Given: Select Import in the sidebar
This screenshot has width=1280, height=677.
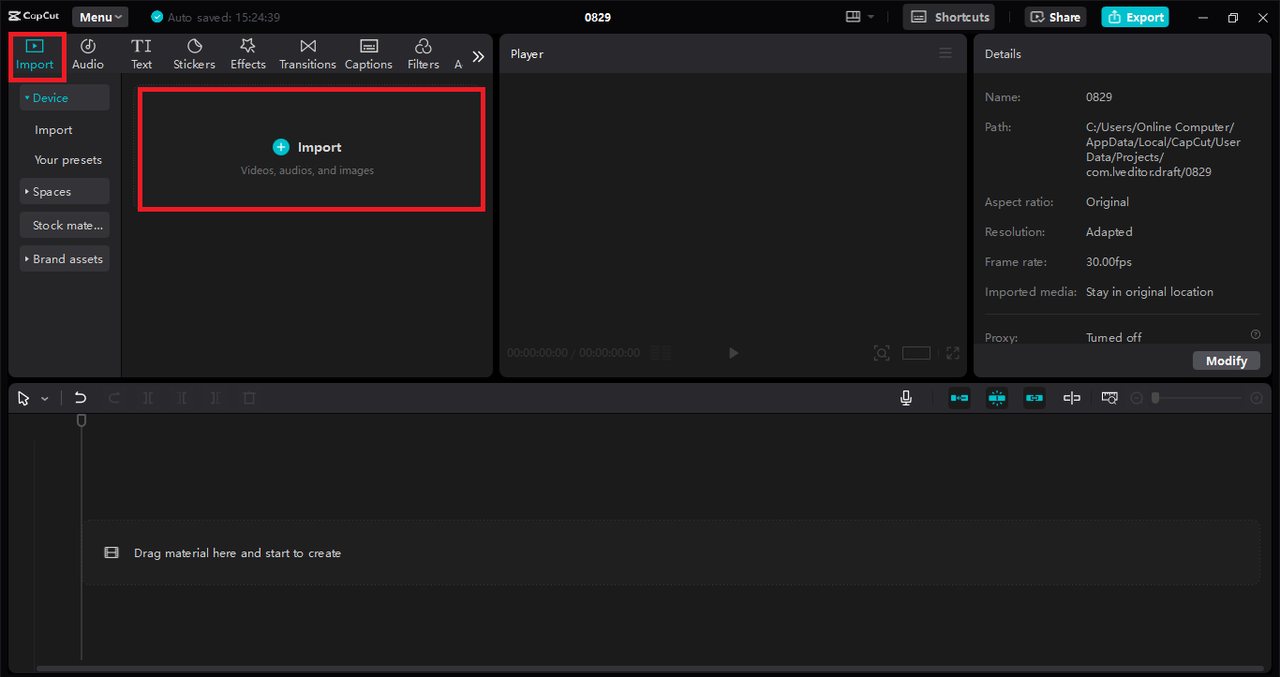Looking at the screenshot, I should click(54, 130).
